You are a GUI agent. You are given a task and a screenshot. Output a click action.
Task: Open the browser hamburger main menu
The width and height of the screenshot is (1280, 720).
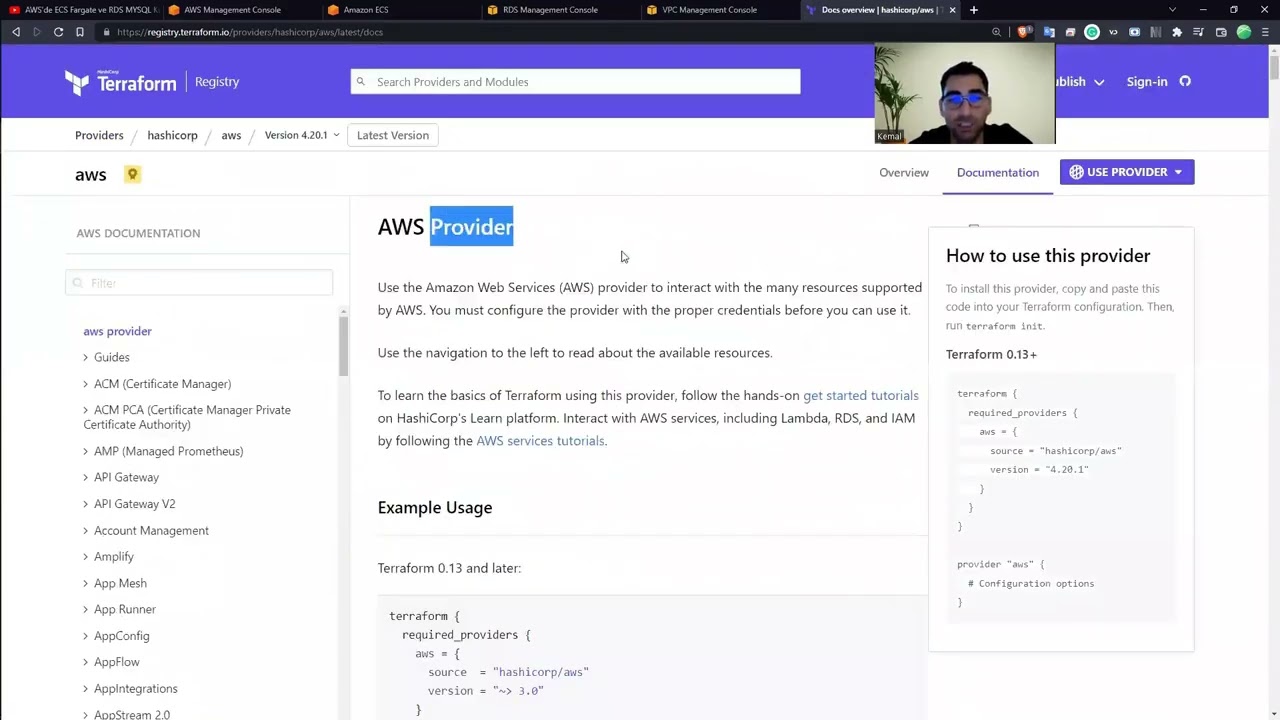1265,32
